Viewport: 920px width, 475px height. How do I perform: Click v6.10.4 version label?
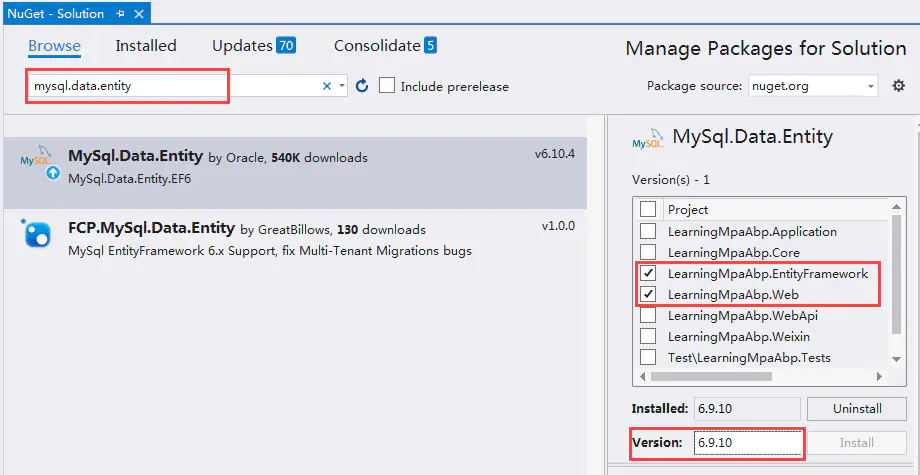pyautogui.click(x=554, y=155)
